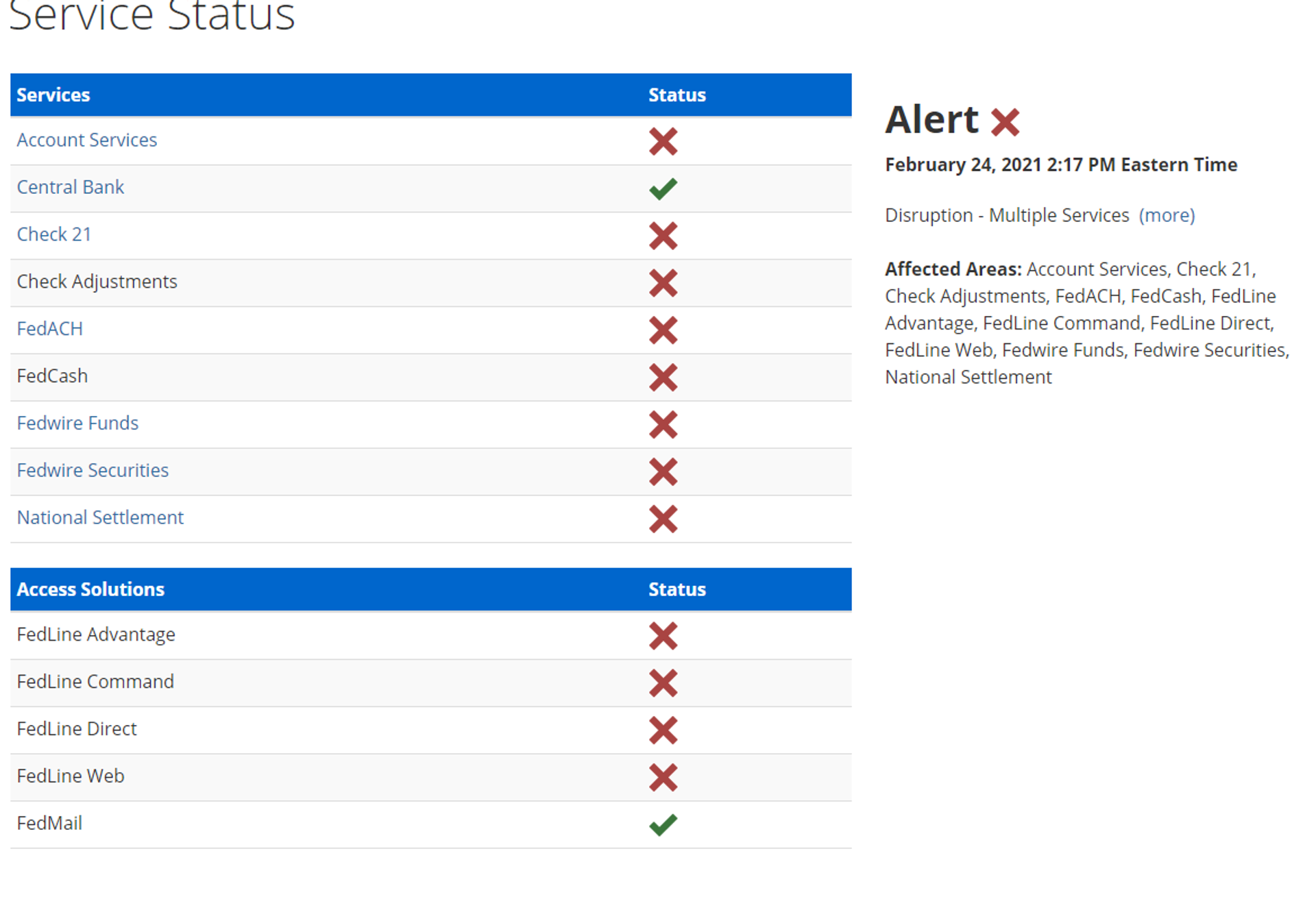
Task: Click the red X status for FedLine Advantage
Action: click(x=663, y=636)
